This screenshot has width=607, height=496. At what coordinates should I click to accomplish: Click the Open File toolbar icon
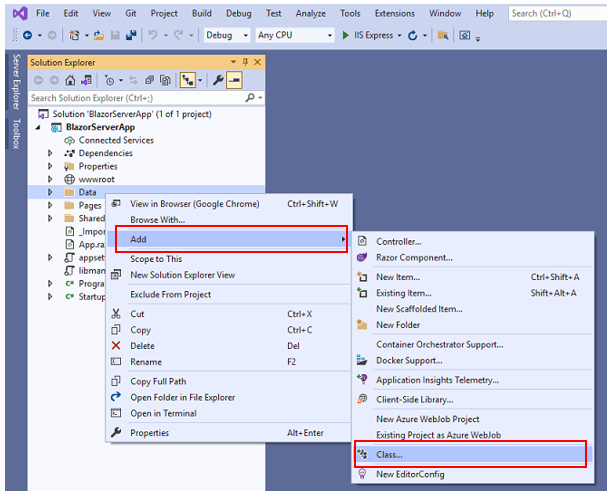(99, 36)
